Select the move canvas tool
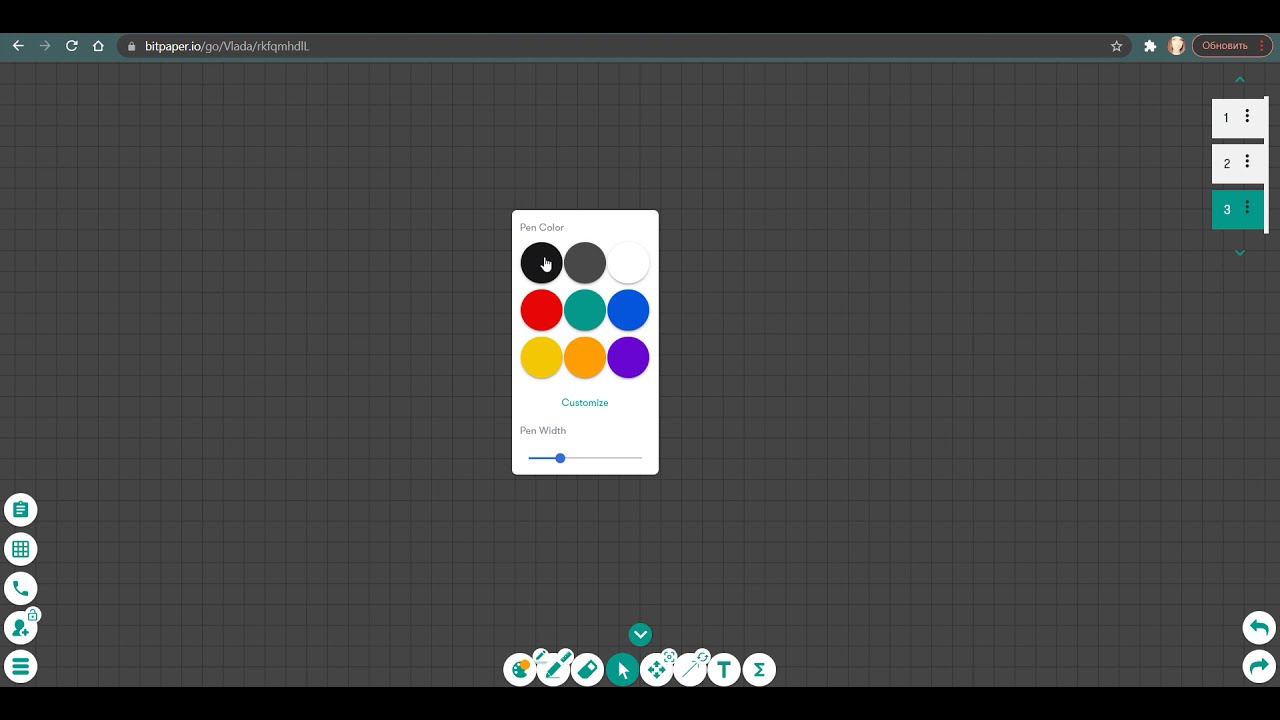Viewport: 1280px width, 720px height. pyautogui.click(x=656, y=670)
